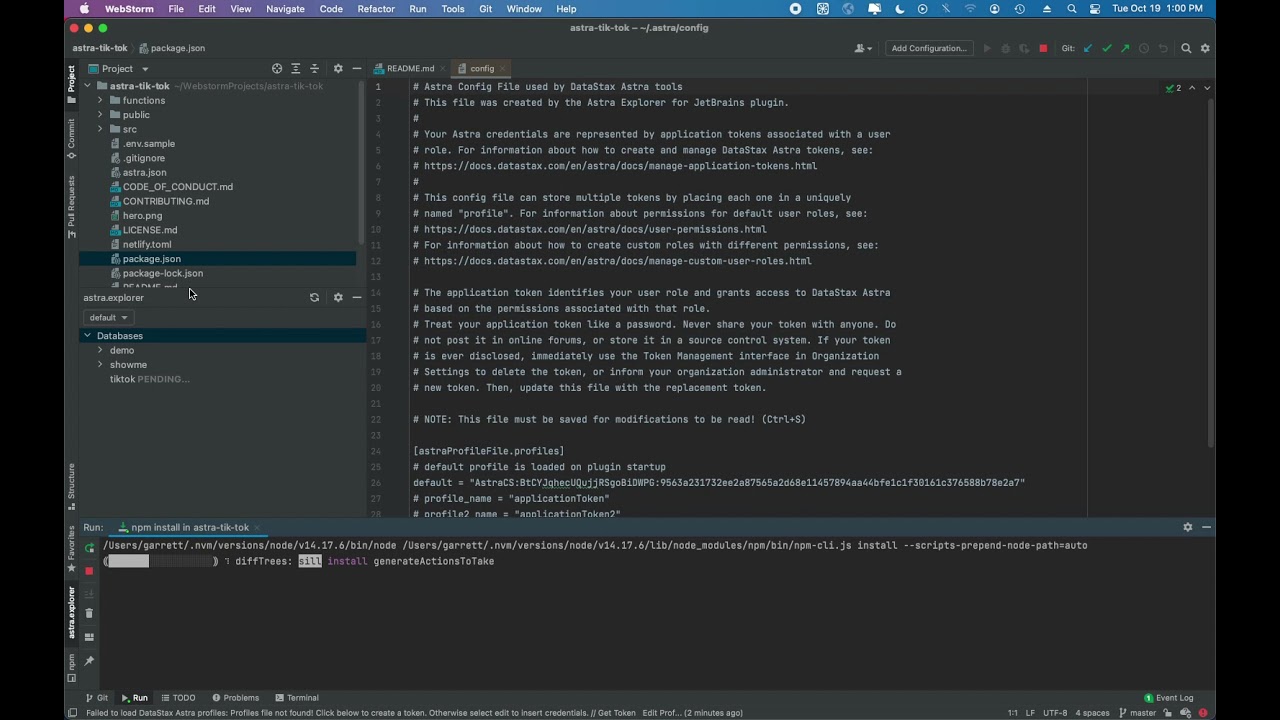This screenshot has height=720, width=1280.
Task: Click the Run panel layout icon
Action: (x=89, y=637)
